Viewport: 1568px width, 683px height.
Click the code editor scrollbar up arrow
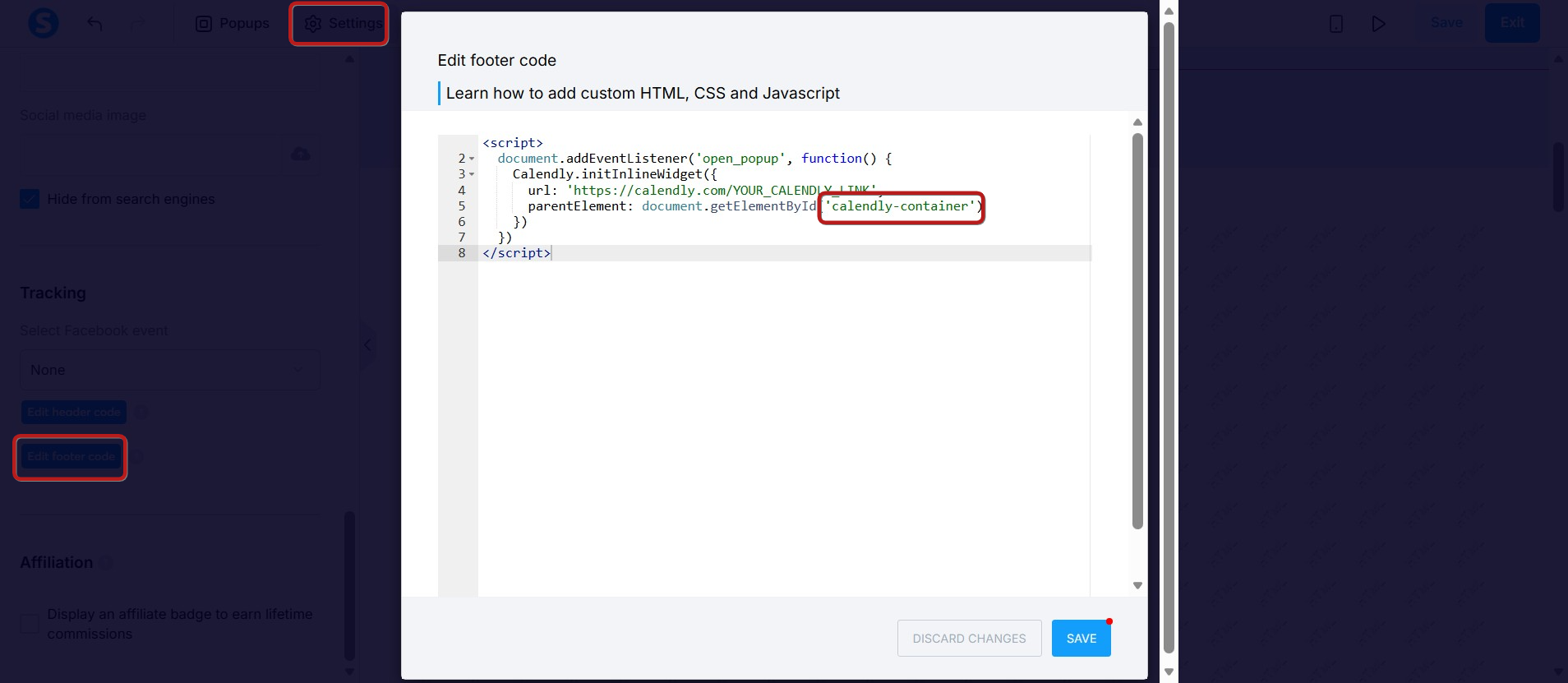click(x=1137, y=122)
